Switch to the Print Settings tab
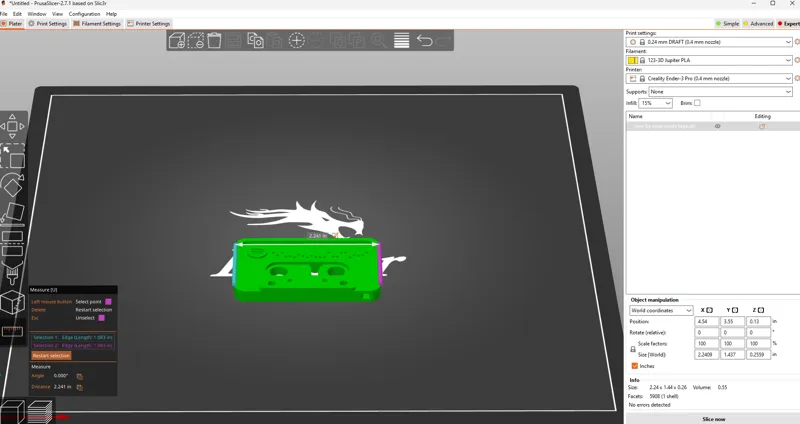The width and height of the screenshot is (800, 424). tap(47, 23)
